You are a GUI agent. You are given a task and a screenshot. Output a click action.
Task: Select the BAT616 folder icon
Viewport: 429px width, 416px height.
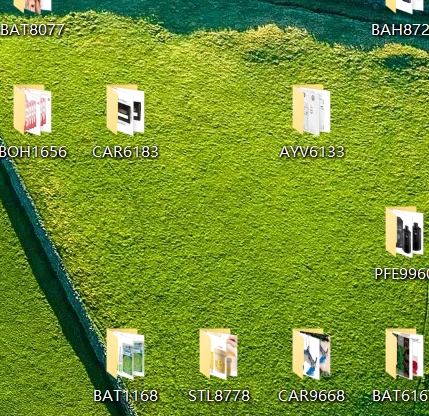tap(404, 354)
